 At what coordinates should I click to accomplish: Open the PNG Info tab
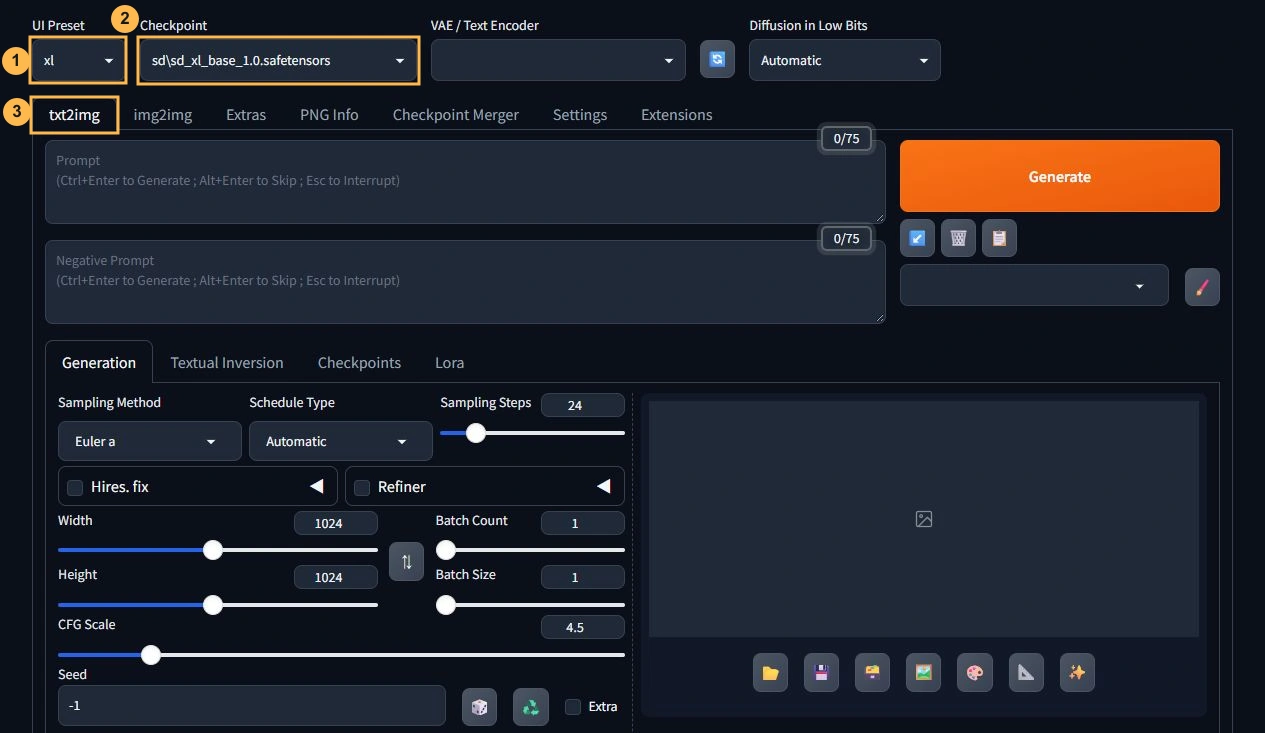[x=329, y=114]
